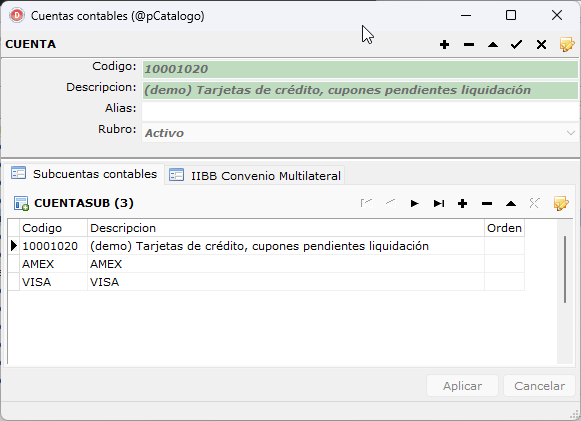Expand the Rubro dropdown showing Activo

(571, 133)
